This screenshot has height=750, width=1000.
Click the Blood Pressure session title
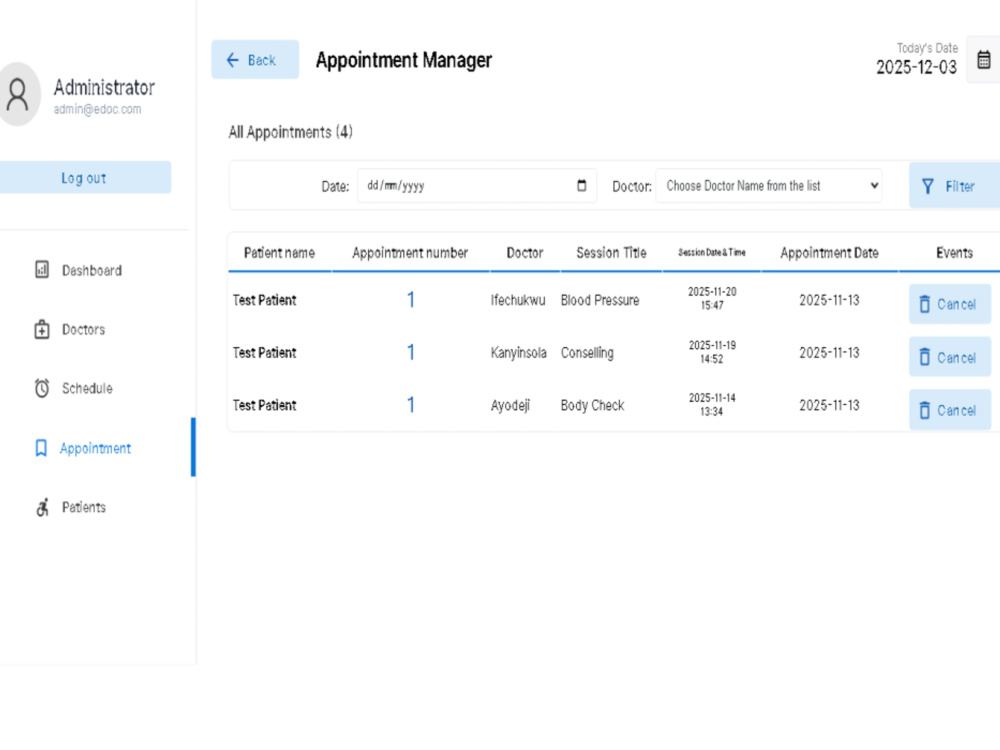599,300
